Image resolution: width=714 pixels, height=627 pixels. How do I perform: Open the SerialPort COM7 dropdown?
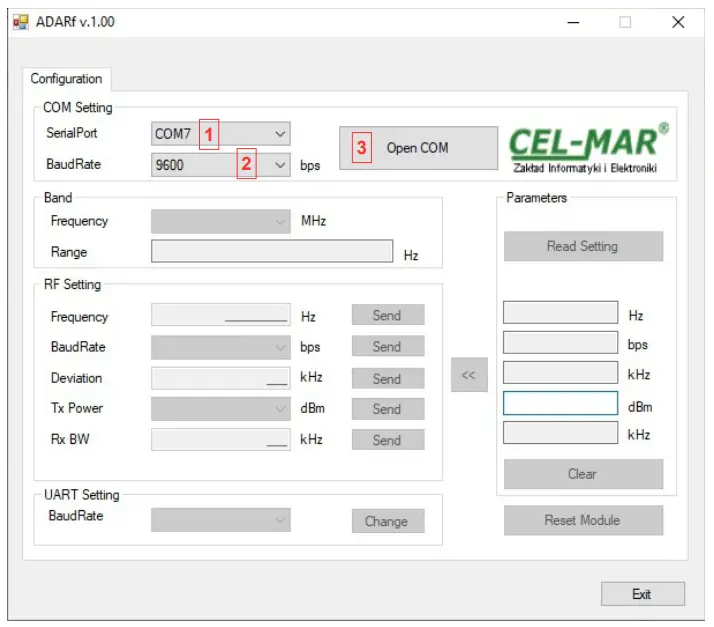click(220, 134)
